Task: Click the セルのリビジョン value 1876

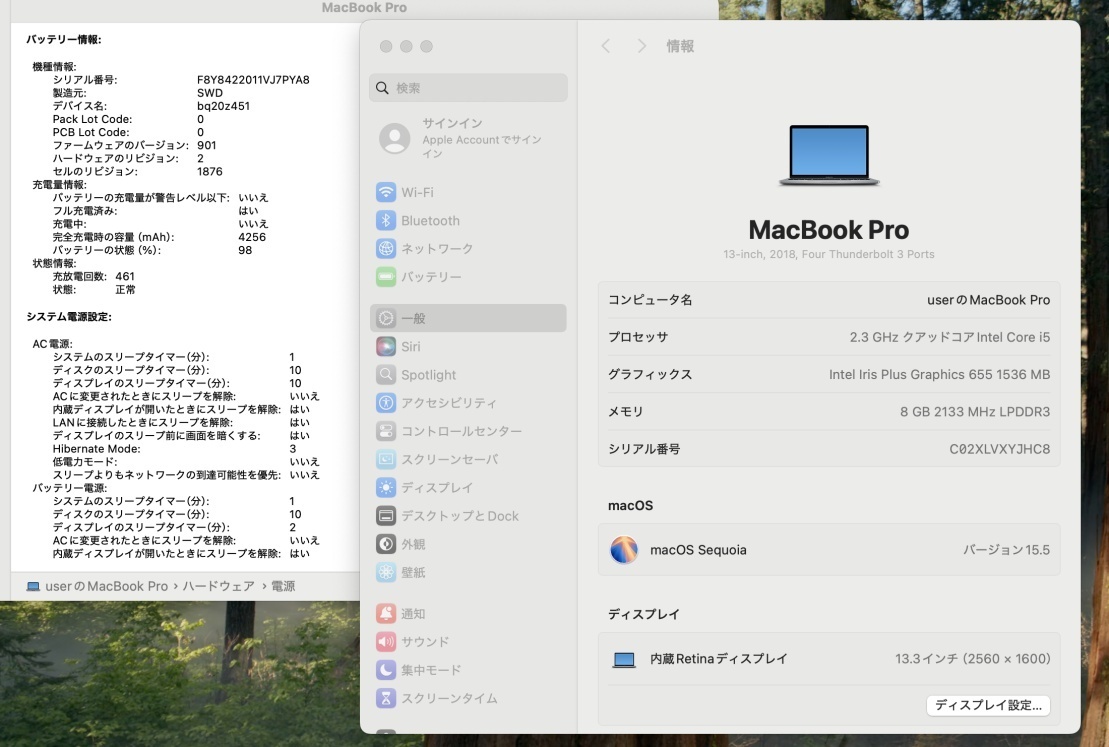Action: 209,171
